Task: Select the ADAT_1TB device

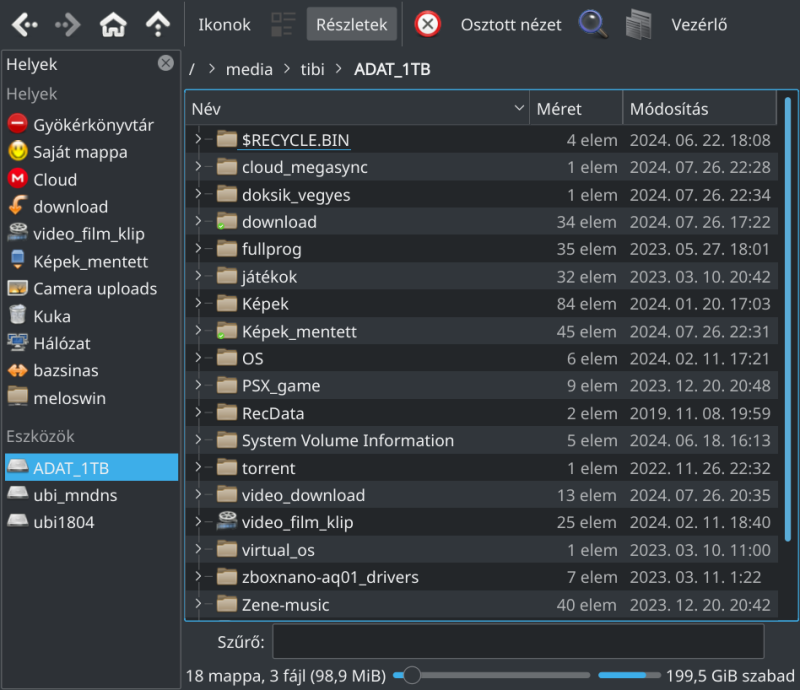Action: 92,467
